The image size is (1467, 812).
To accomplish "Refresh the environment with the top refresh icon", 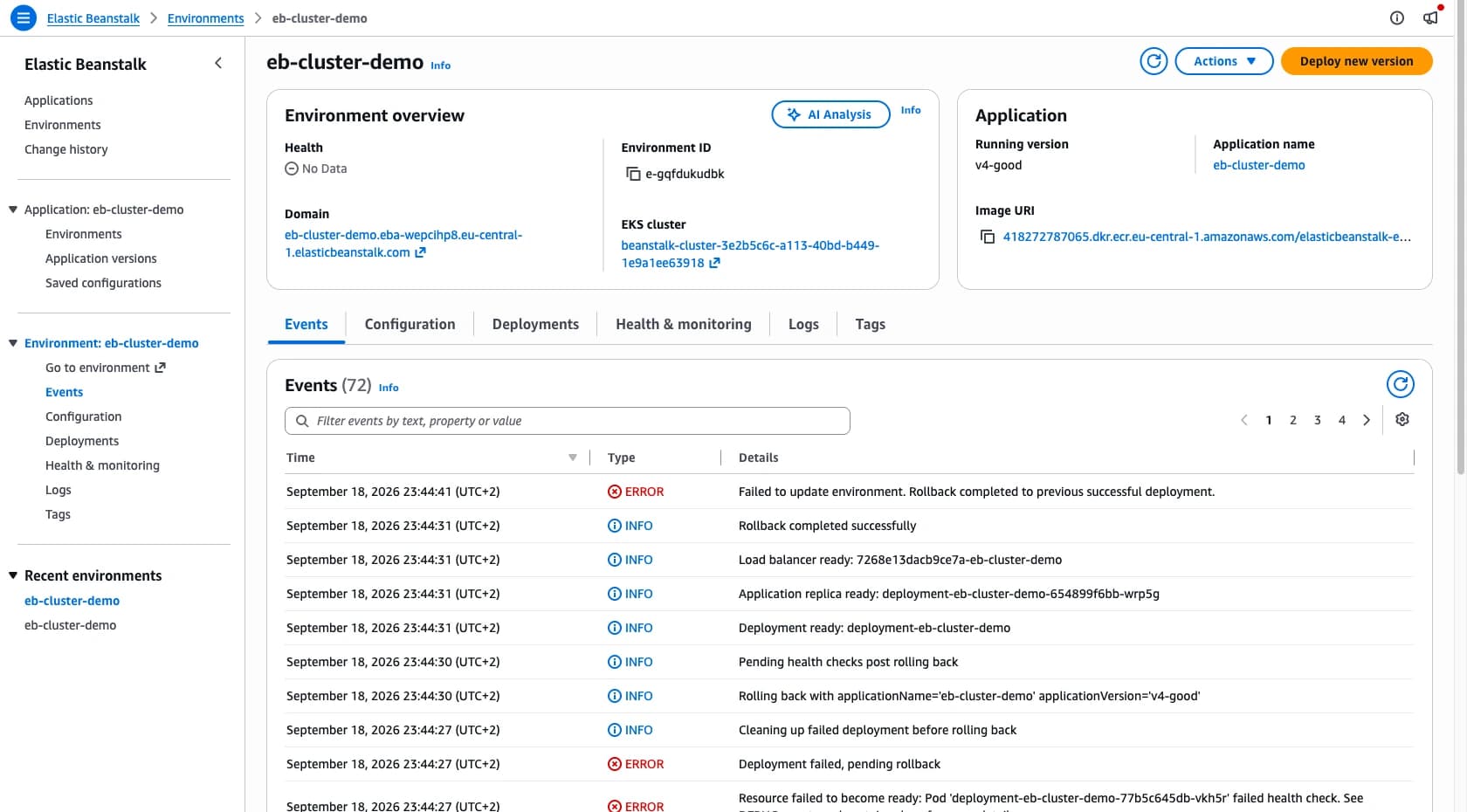I will pyautogui.click(x=1154, y=61).
